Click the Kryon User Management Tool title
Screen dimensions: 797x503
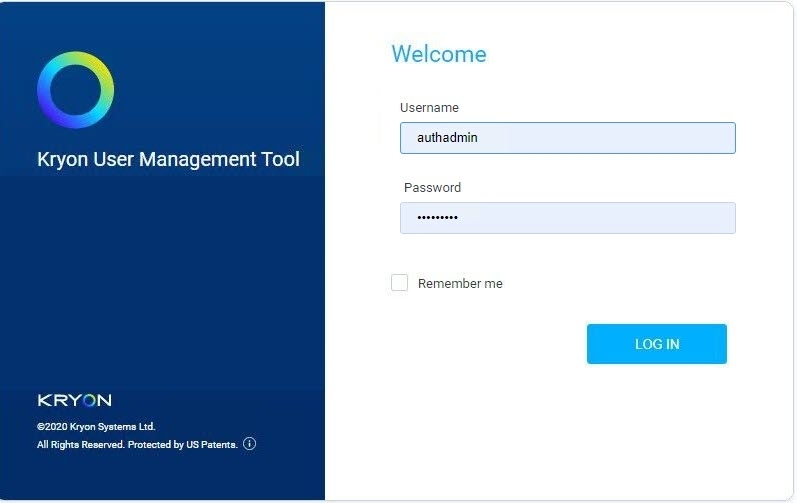[168, 160]
